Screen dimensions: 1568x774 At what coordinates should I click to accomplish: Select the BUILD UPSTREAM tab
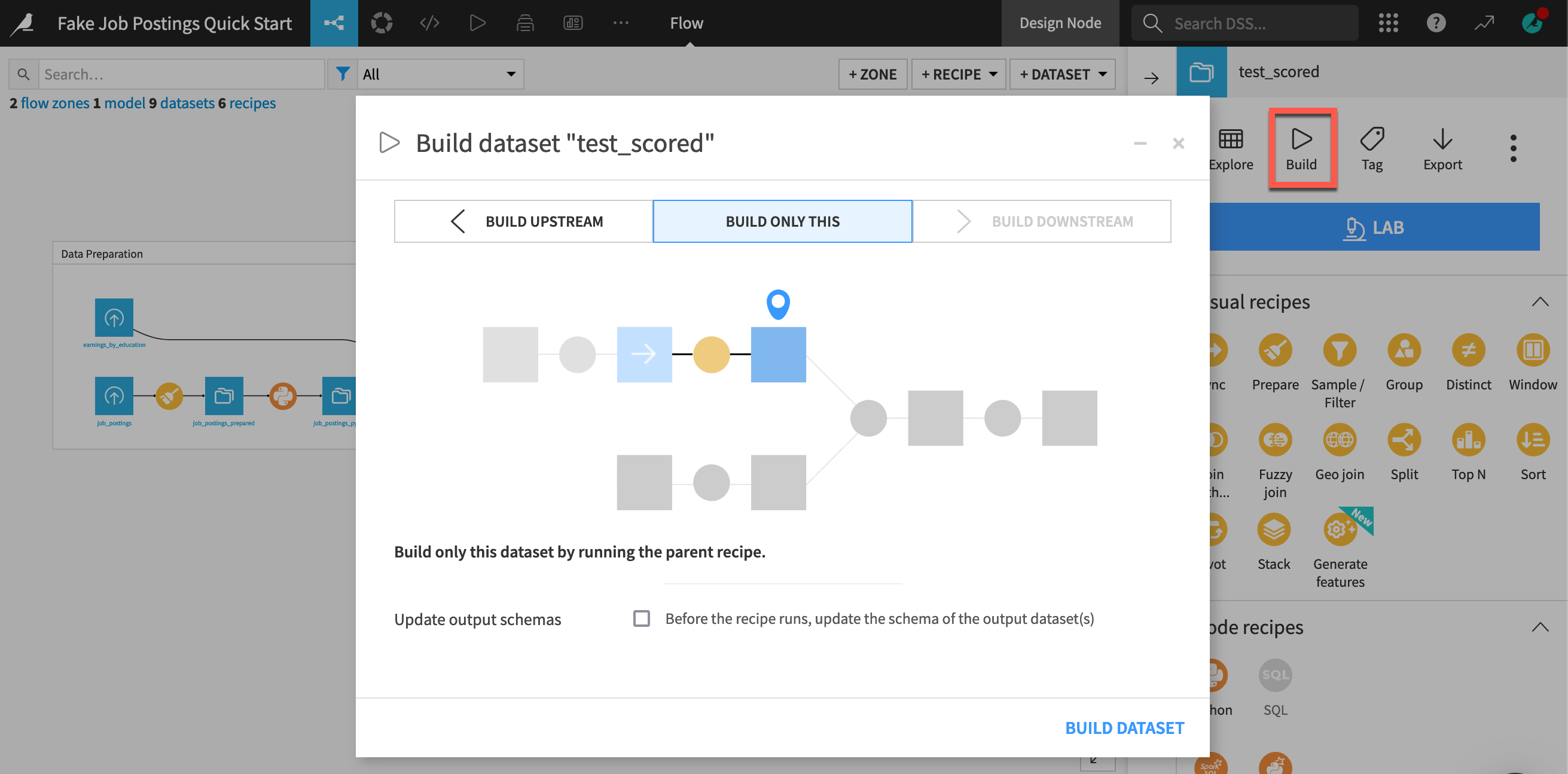(x=523, y=222)
